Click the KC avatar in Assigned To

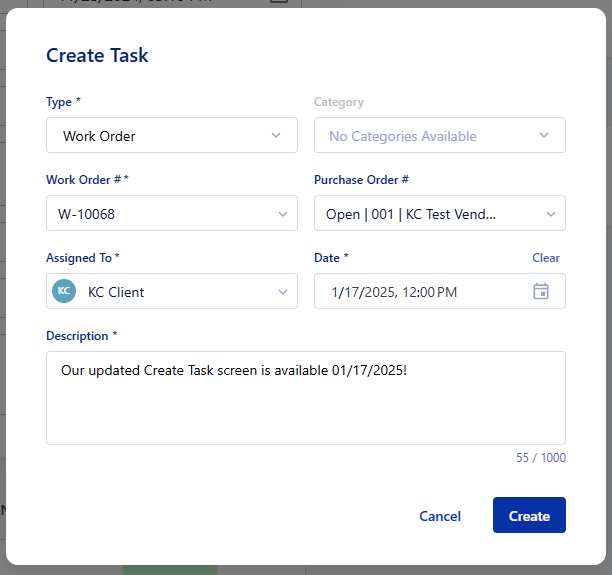click(x=64, y=291)
